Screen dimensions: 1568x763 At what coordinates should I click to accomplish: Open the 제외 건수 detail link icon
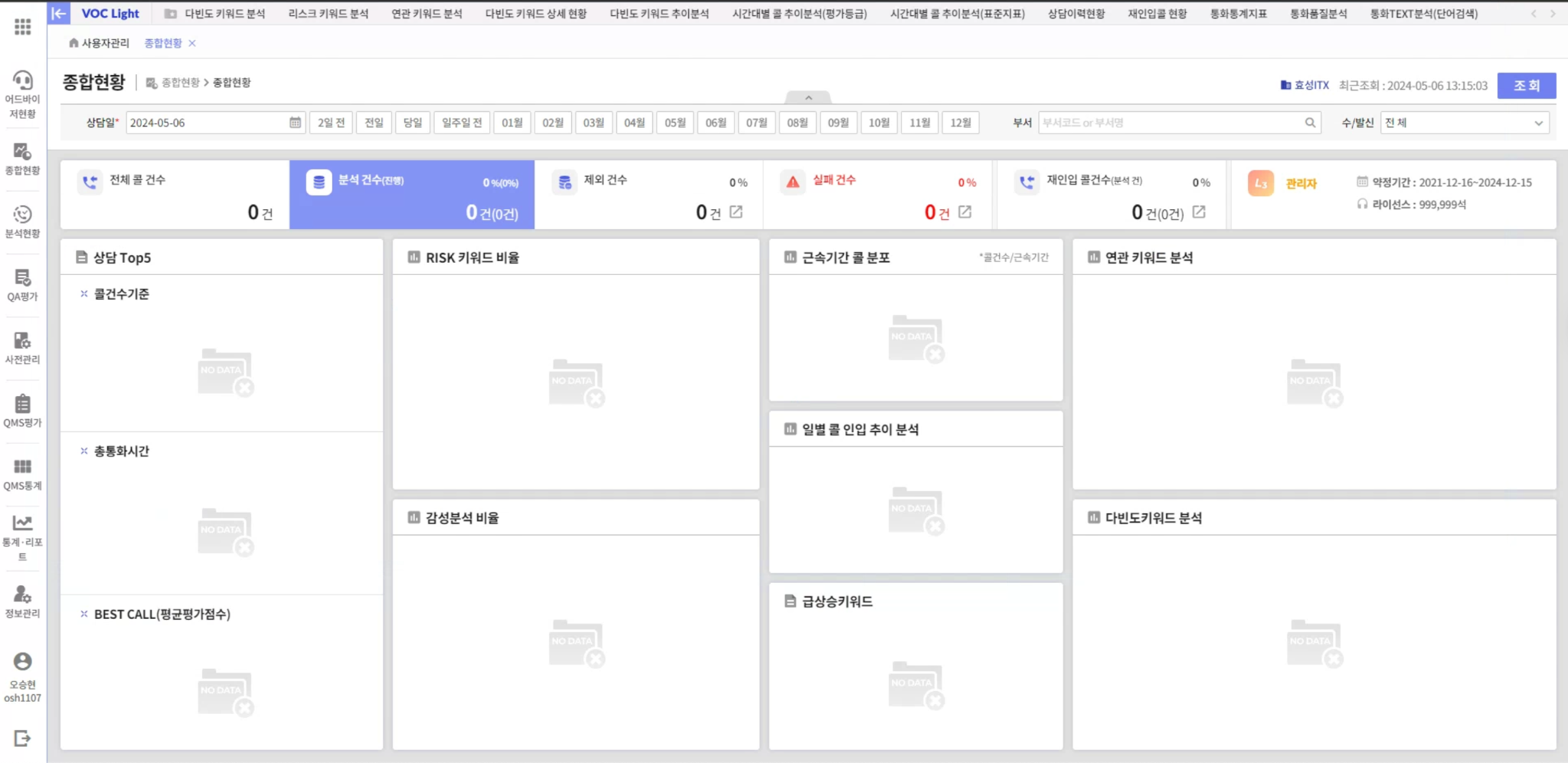click(x=736, y=212)
